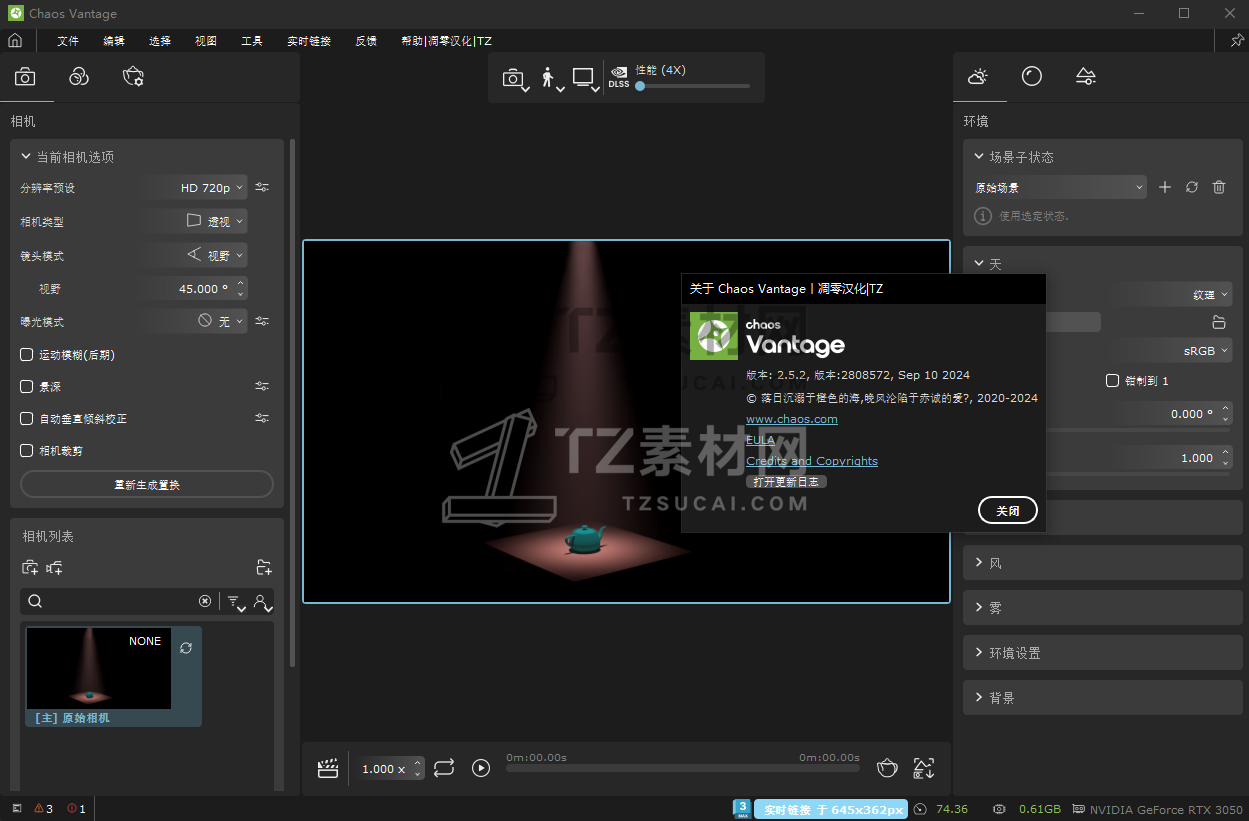Viewport: 1249px width, 821px height.
Task: Open the home icon in menu bar
Action: point(15,41)
